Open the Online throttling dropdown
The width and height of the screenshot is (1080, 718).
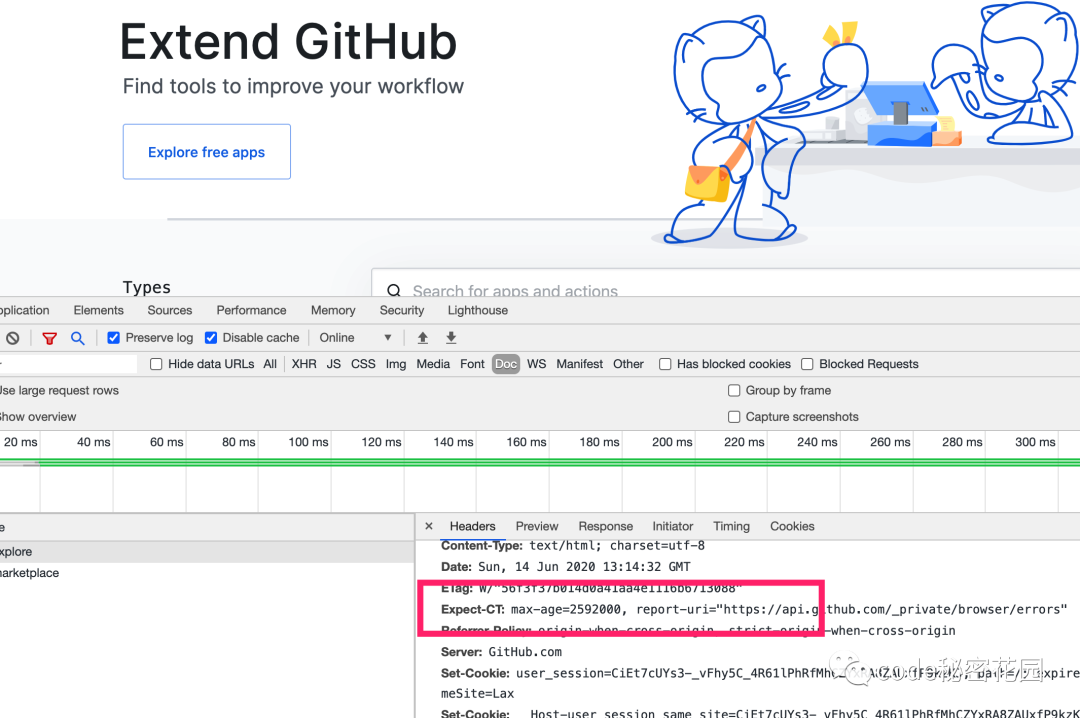(355, 338)
